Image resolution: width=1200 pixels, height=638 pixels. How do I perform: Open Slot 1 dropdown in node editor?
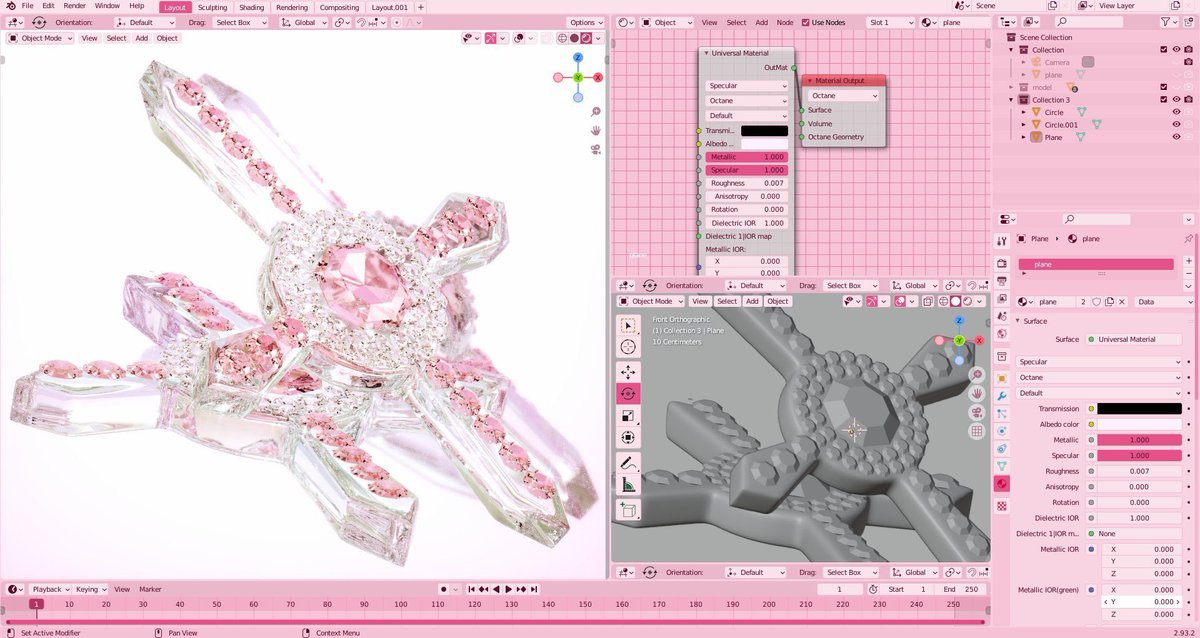coord(889,22)
